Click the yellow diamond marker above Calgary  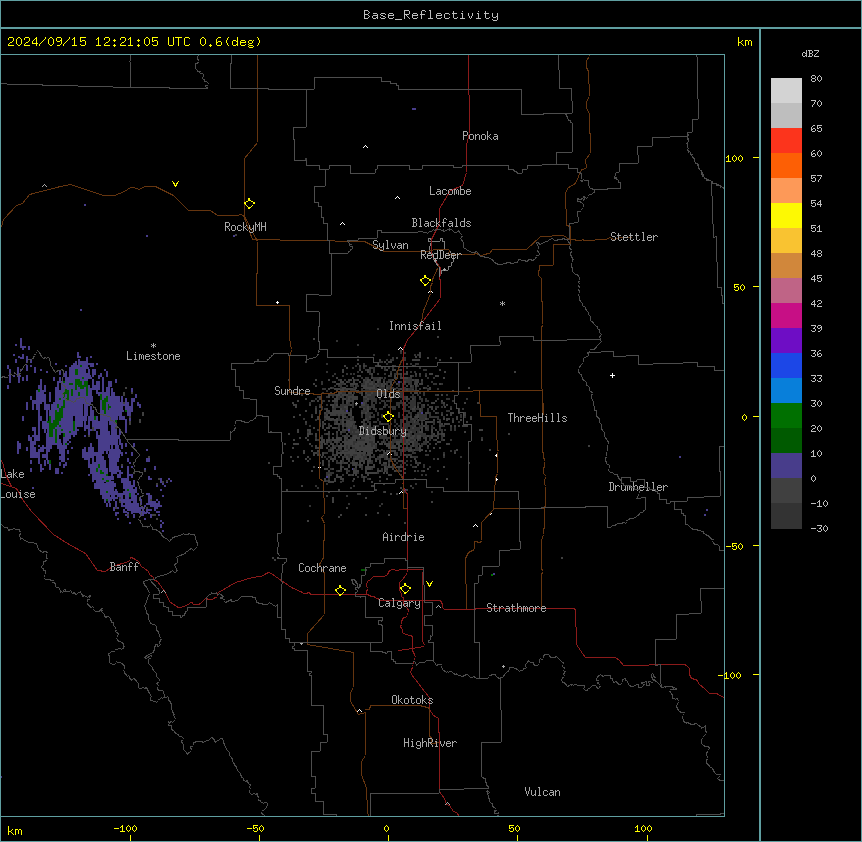pyautogui.click(x=405, y=589)
